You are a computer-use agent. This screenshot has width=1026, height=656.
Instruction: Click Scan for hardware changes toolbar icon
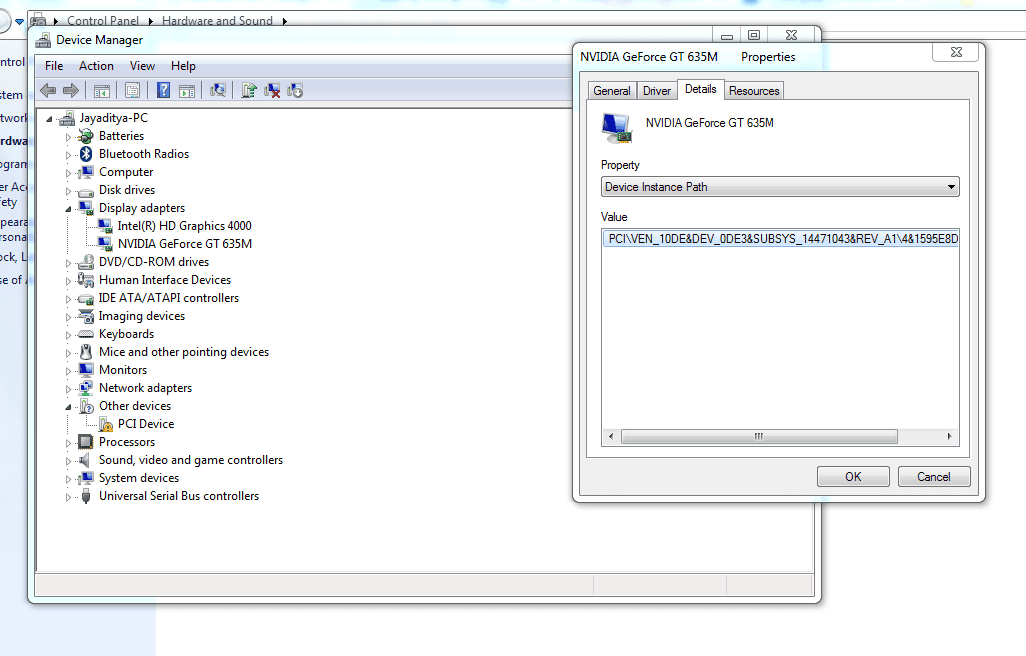(217, 91)
